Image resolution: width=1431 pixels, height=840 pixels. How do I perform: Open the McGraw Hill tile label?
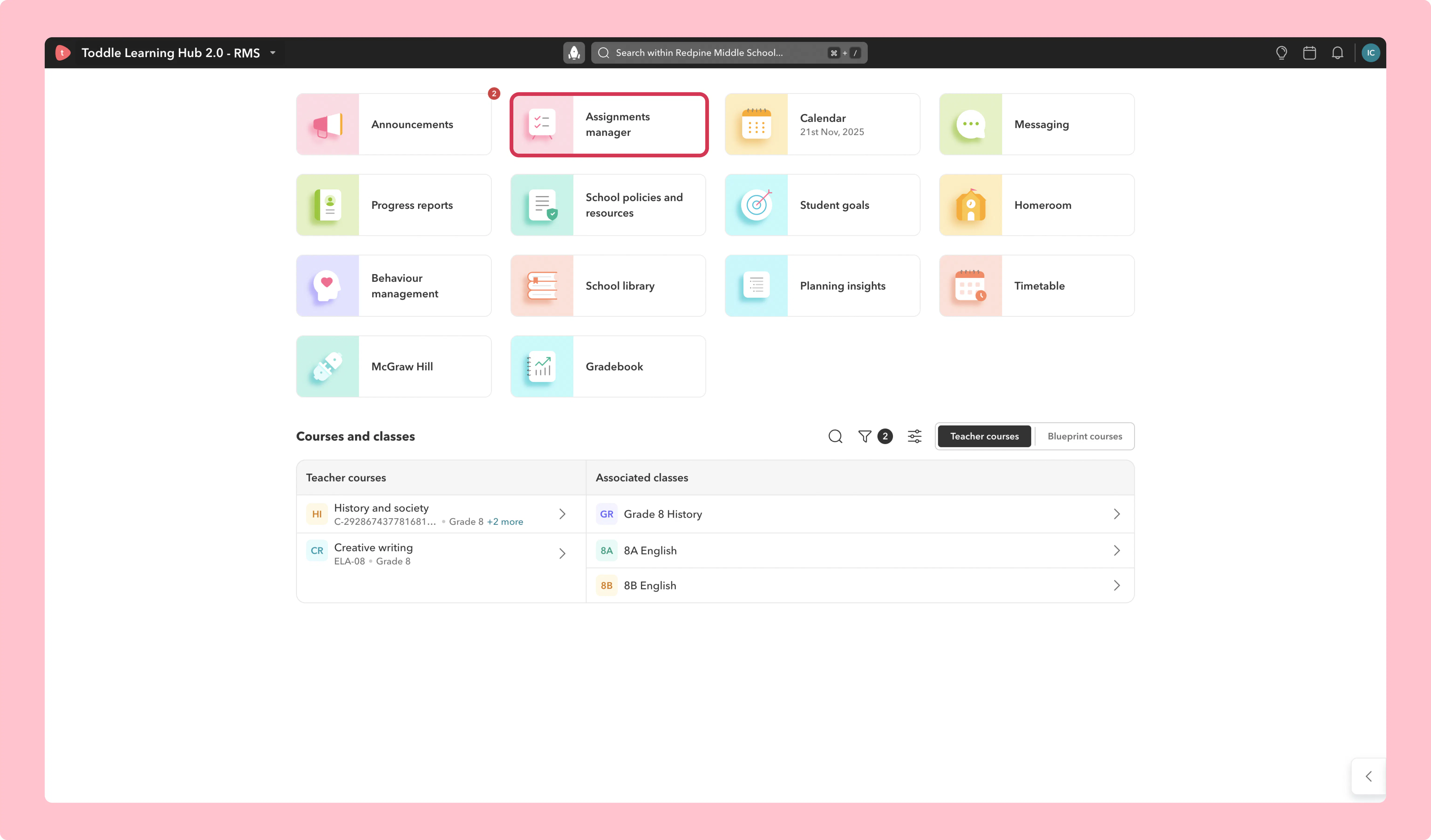coord(402,367)
